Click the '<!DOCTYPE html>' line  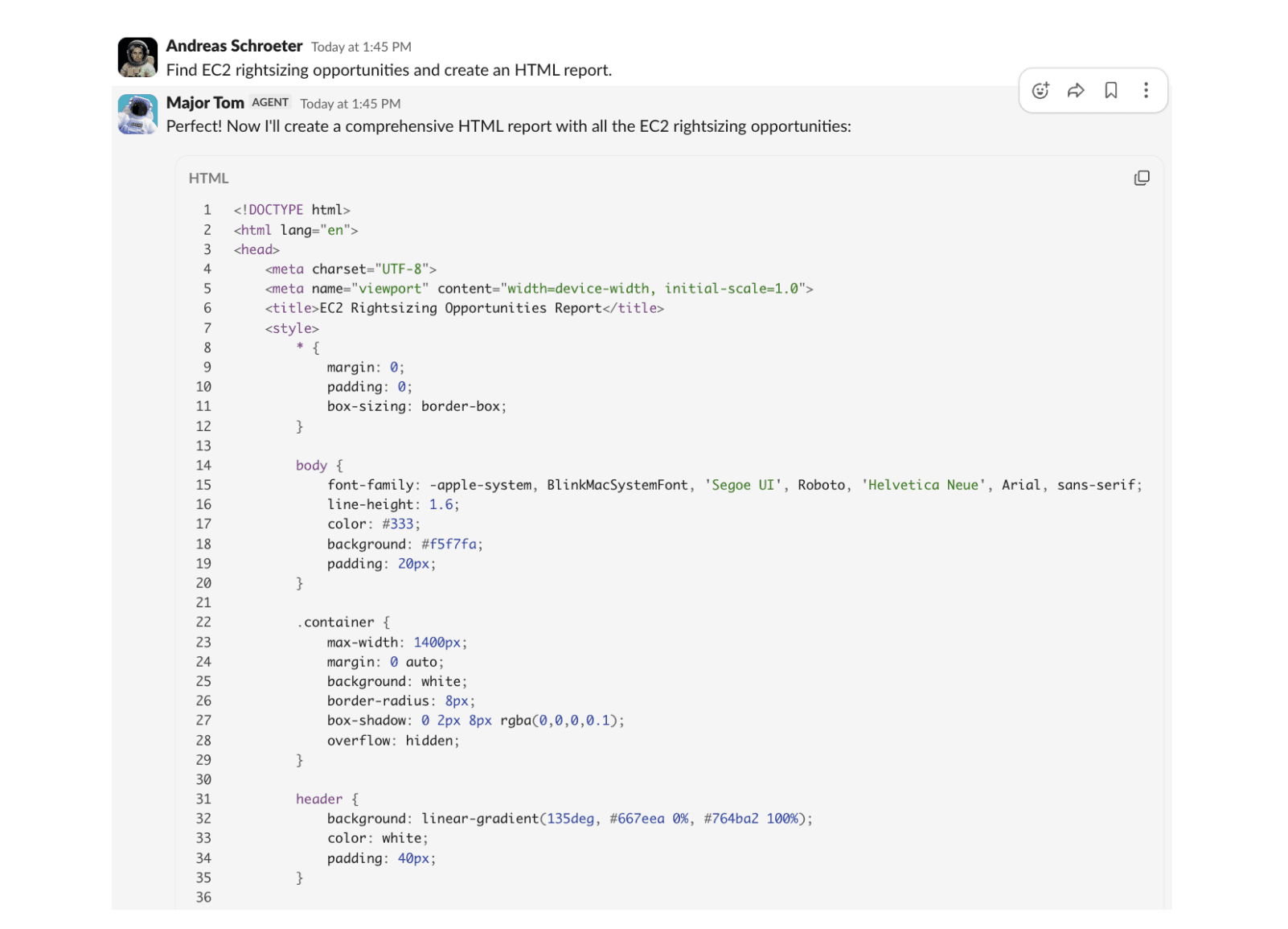click(x=292, y=210)
